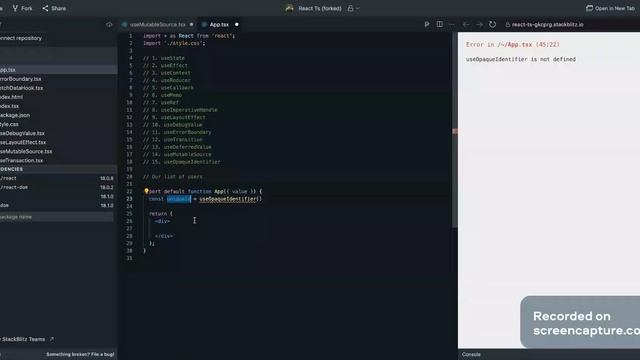Click the error text 'useOpaqueIdentifier is not defined'
Image resolution: width=640 pixels, height=360 pixels.
point(521,59)
